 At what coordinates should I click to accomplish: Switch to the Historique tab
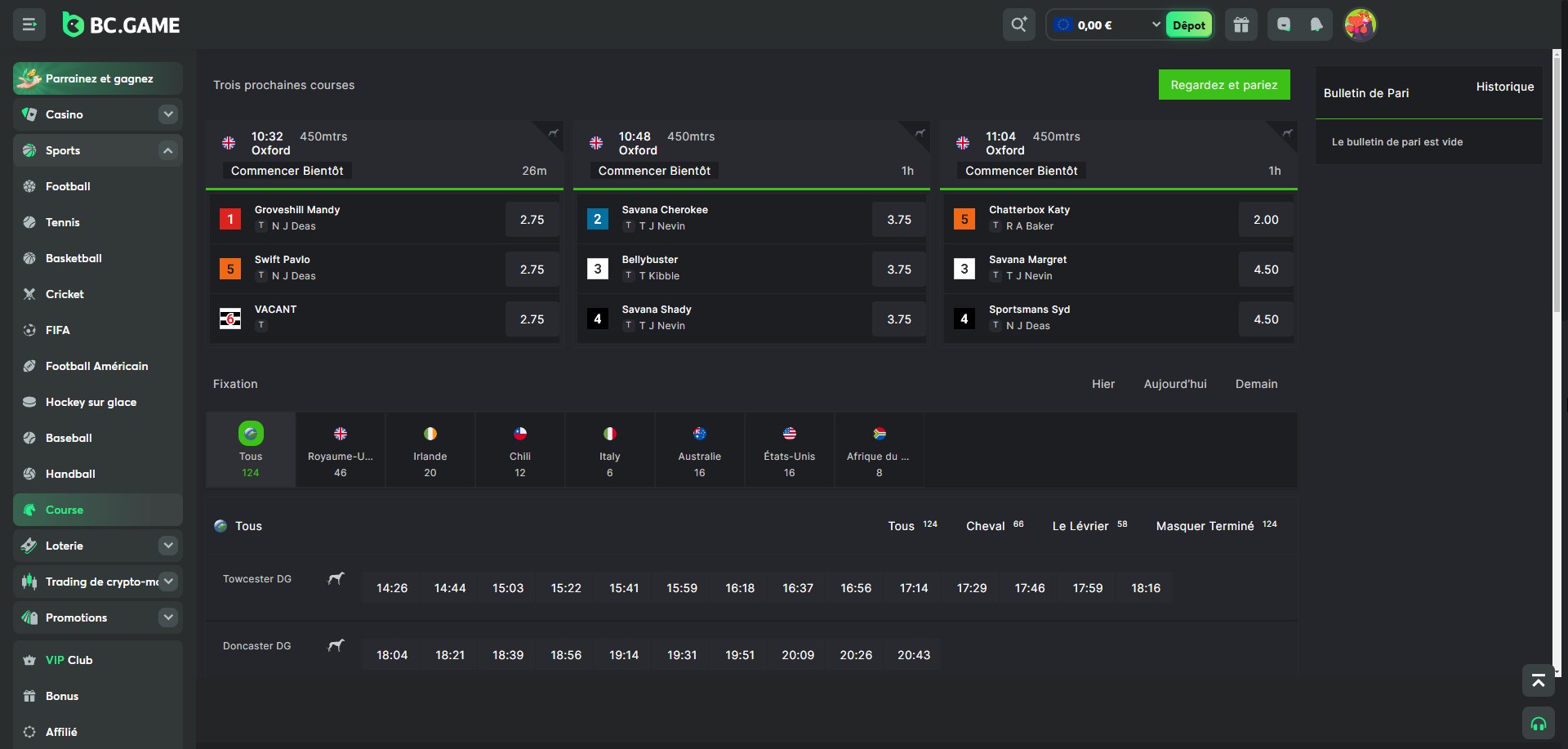(x=1504, y=87)
